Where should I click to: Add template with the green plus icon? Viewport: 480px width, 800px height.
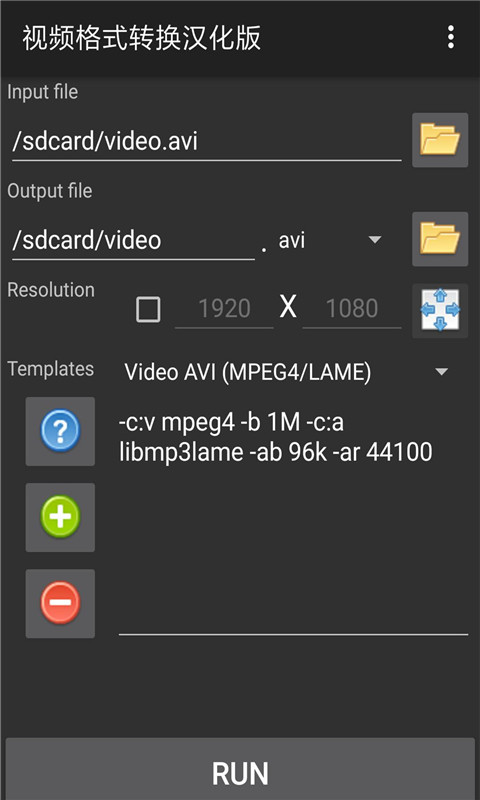(60, 517)
